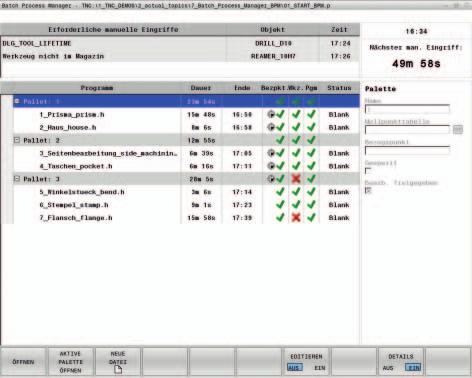
Task: Click the 17:39 end time cell
Action: [x=242, y=218]
